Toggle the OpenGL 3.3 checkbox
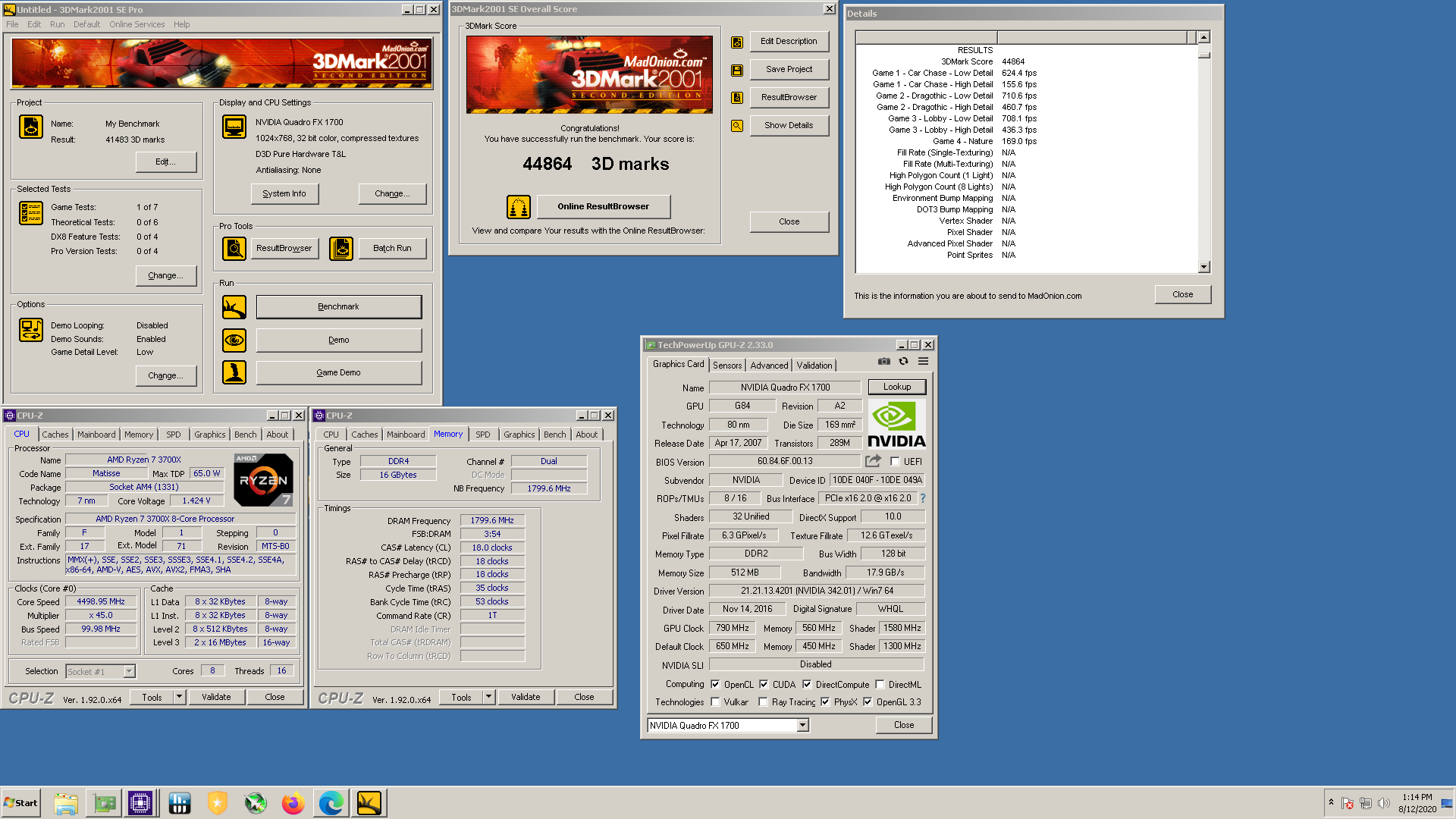This screenshot has height=819, width=1456. click(868, 702)
